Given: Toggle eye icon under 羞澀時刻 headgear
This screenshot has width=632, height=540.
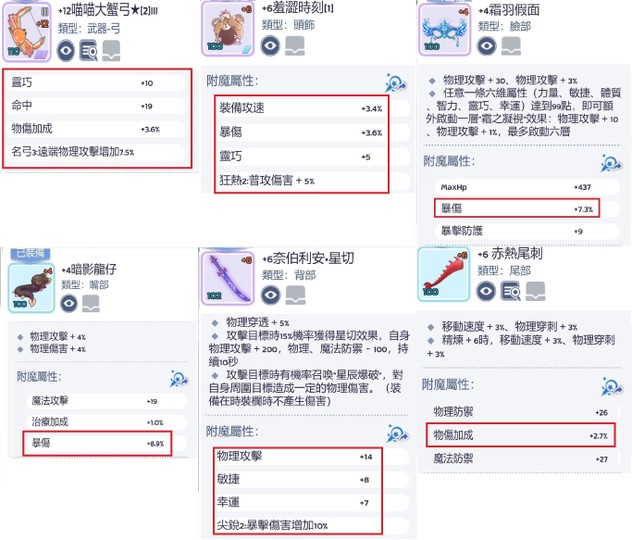Looking at the screenshot, I should (270, 45).
